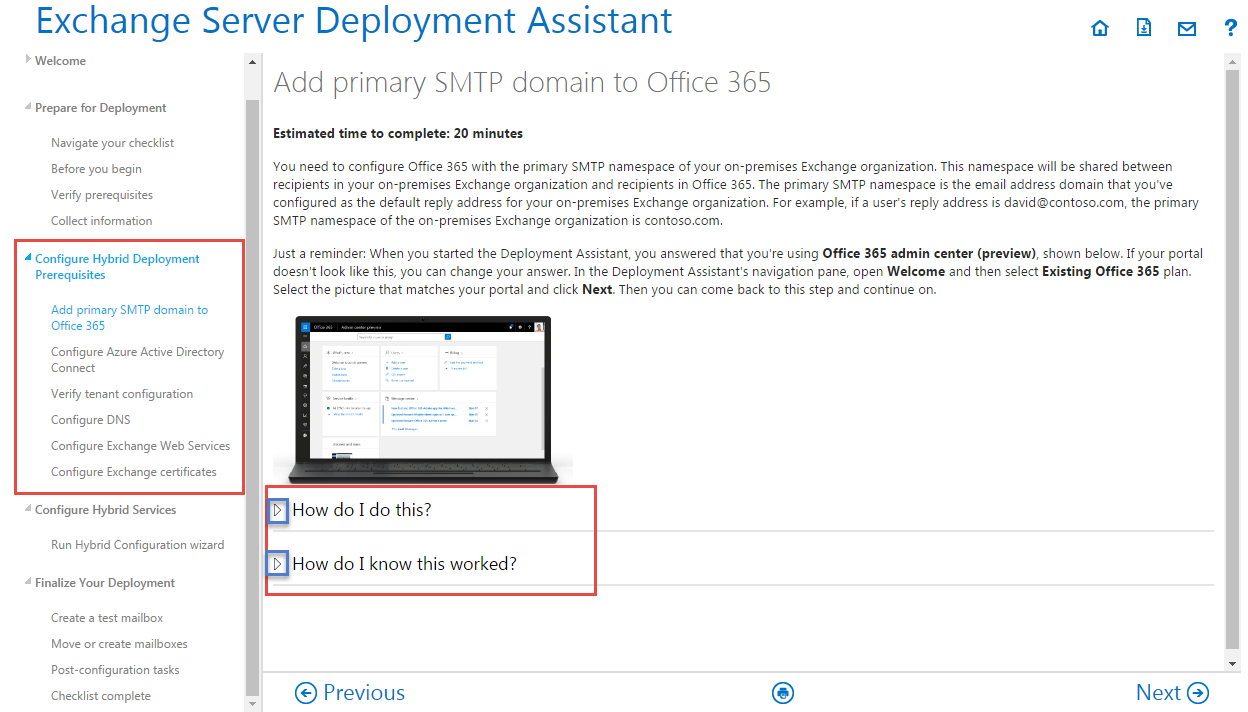Screen dimensions: 1248x712
Task: Open the email feedback envelope icon
Action: 1187,29
